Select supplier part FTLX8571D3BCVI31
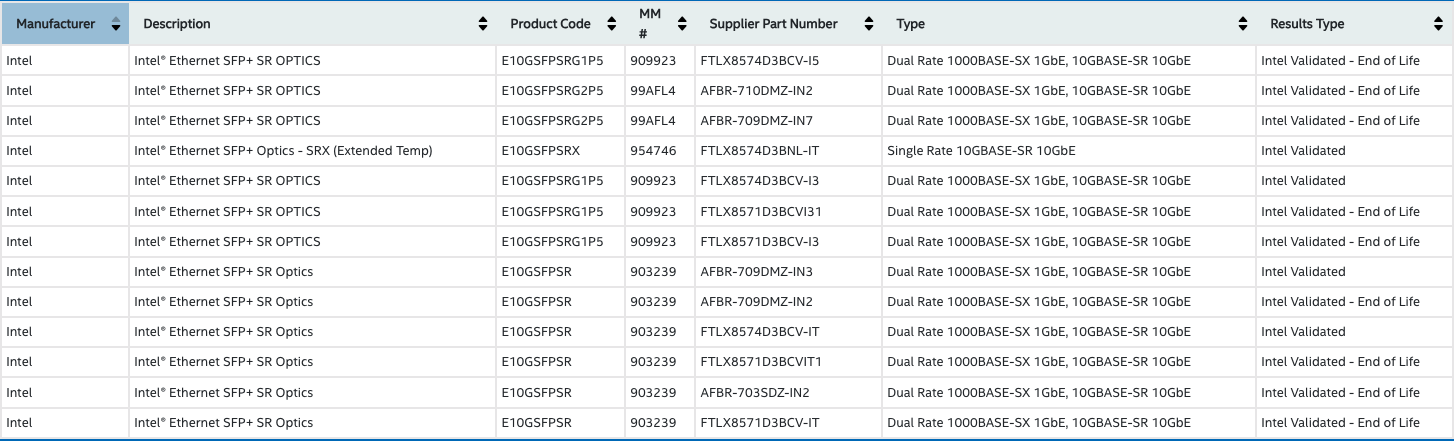Screen dimensions: 1454x441 (x=760, y=211)
